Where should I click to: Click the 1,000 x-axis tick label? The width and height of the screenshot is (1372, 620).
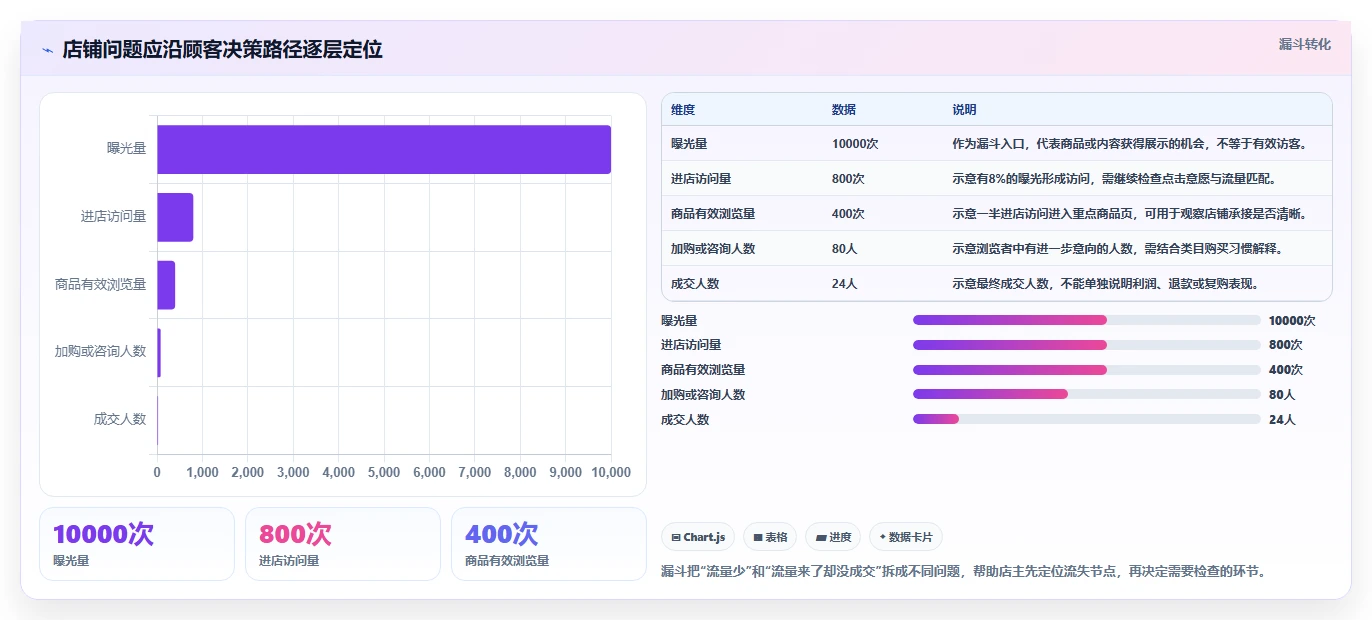(x=202, y=472)
